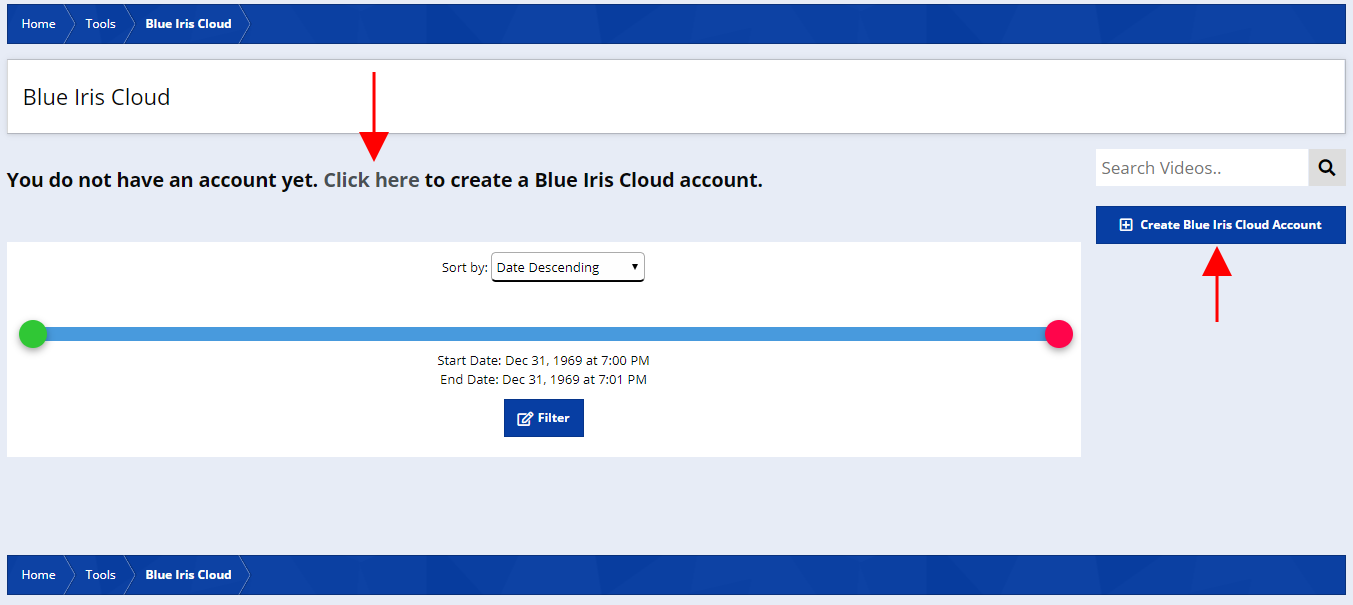
Task: Click the Start Date text under the slider
Action: tap(543, 360)
